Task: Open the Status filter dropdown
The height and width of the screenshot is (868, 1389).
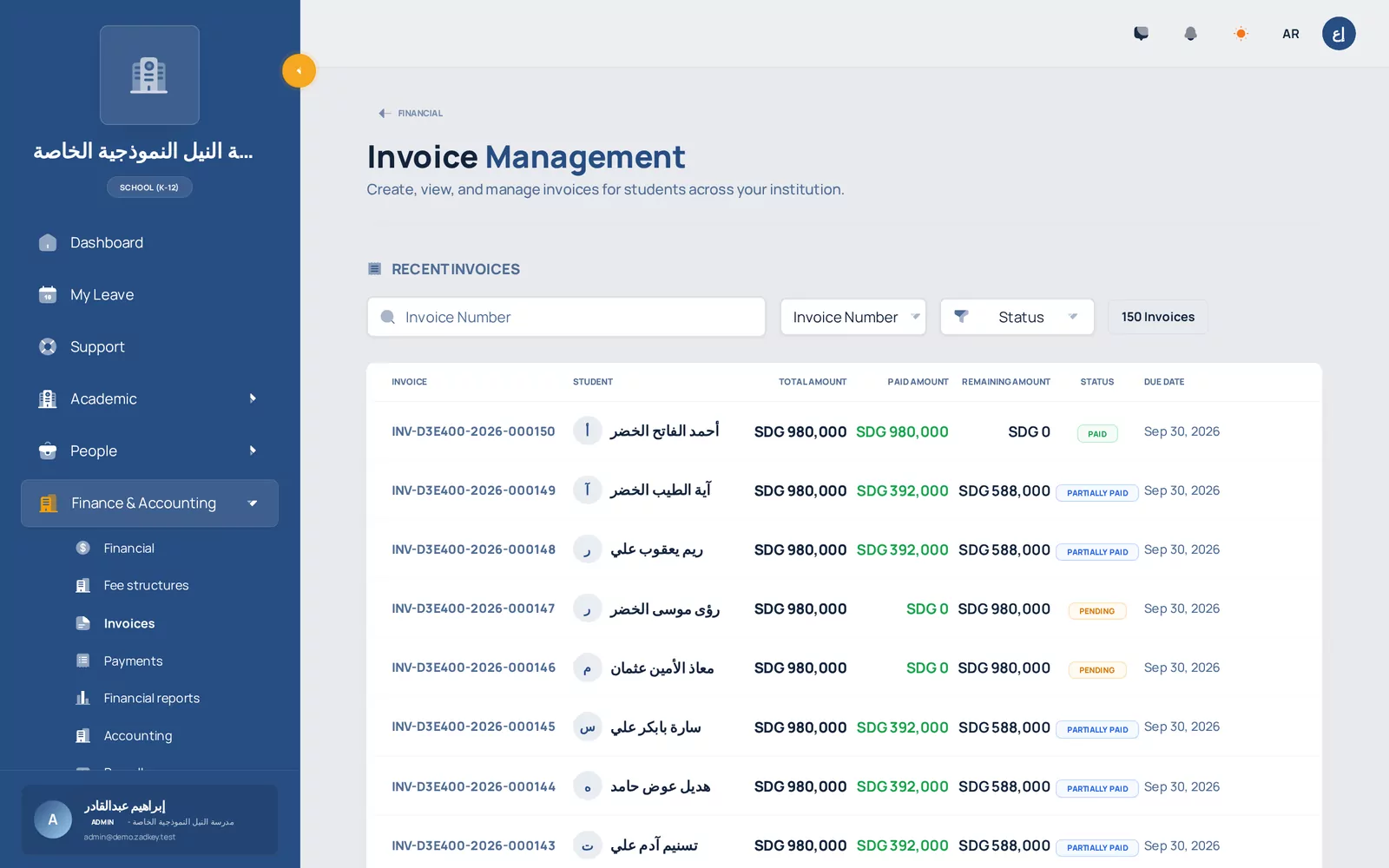Action: [x=1017, y=317]
